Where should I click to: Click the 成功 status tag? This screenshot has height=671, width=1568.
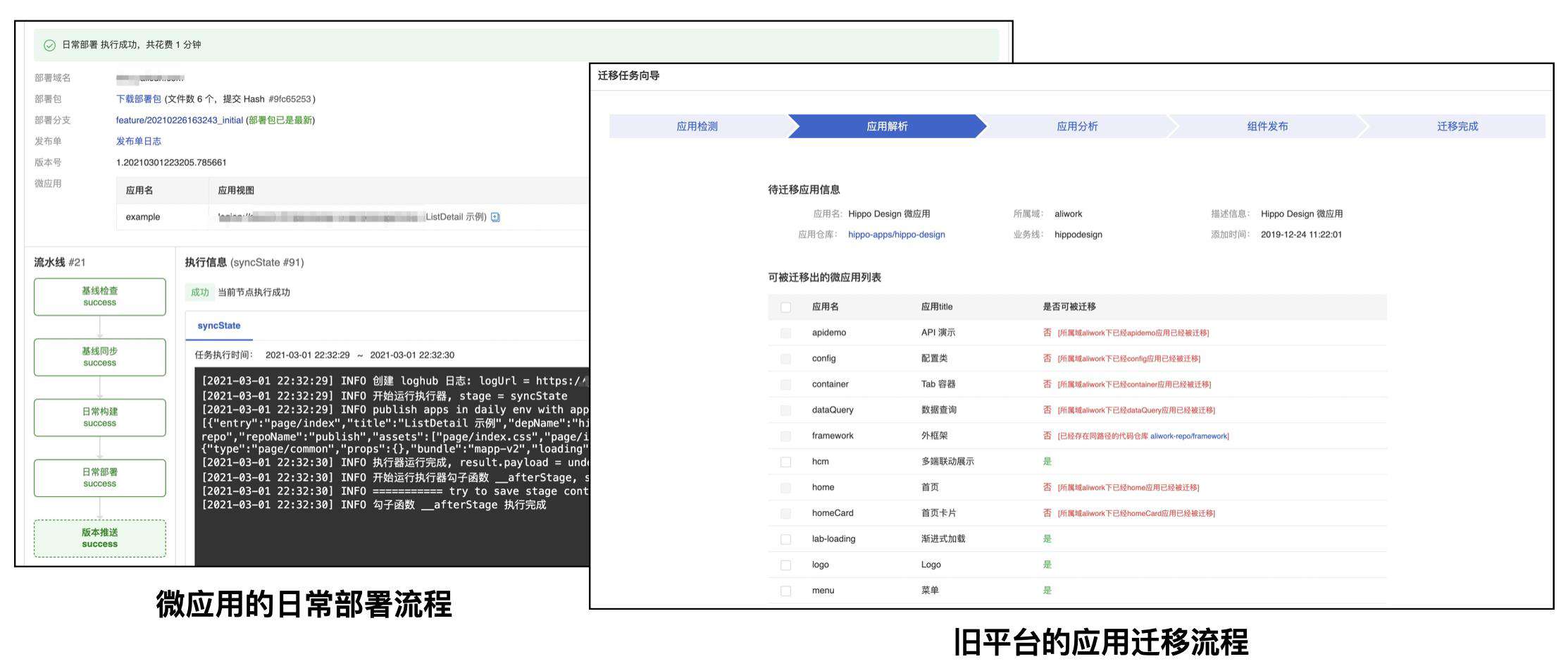coord(200,293)
